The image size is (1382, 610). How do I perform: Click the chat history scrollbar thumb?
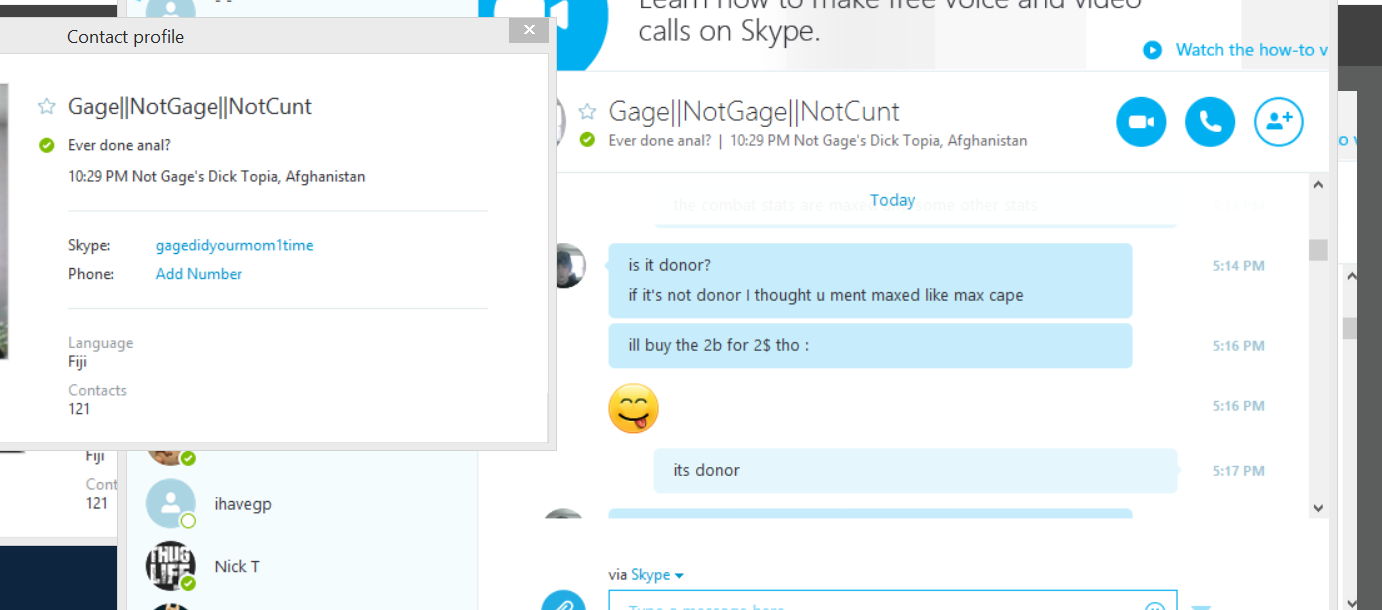1318,250
